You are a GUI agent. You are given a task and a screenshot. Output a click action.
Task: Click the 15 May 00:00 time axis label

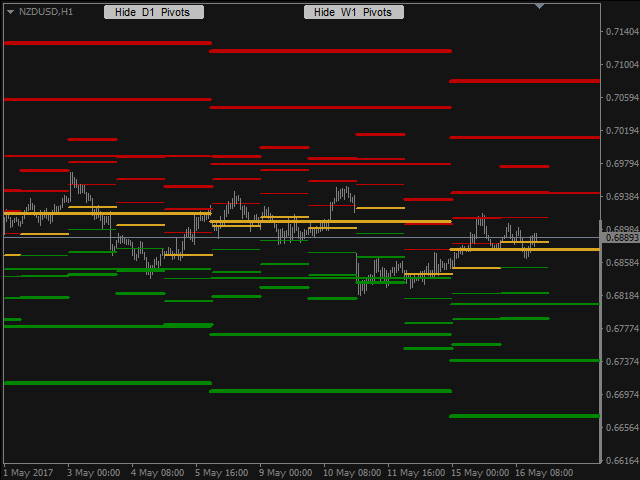[x=480, y=473]
